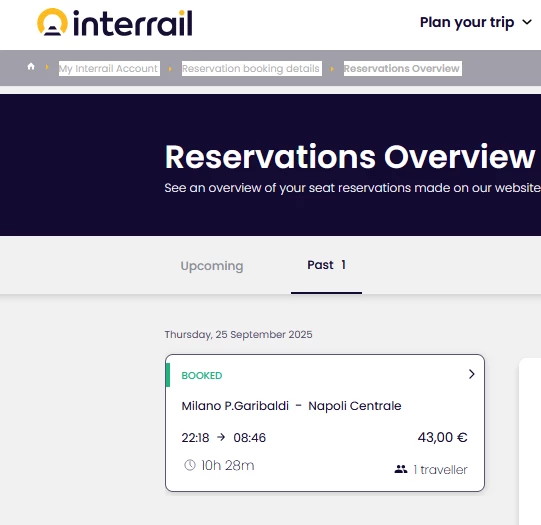Click the Reservations Overview breadcrumb
Screen dimensions: 541x525
tap(403, 68)
